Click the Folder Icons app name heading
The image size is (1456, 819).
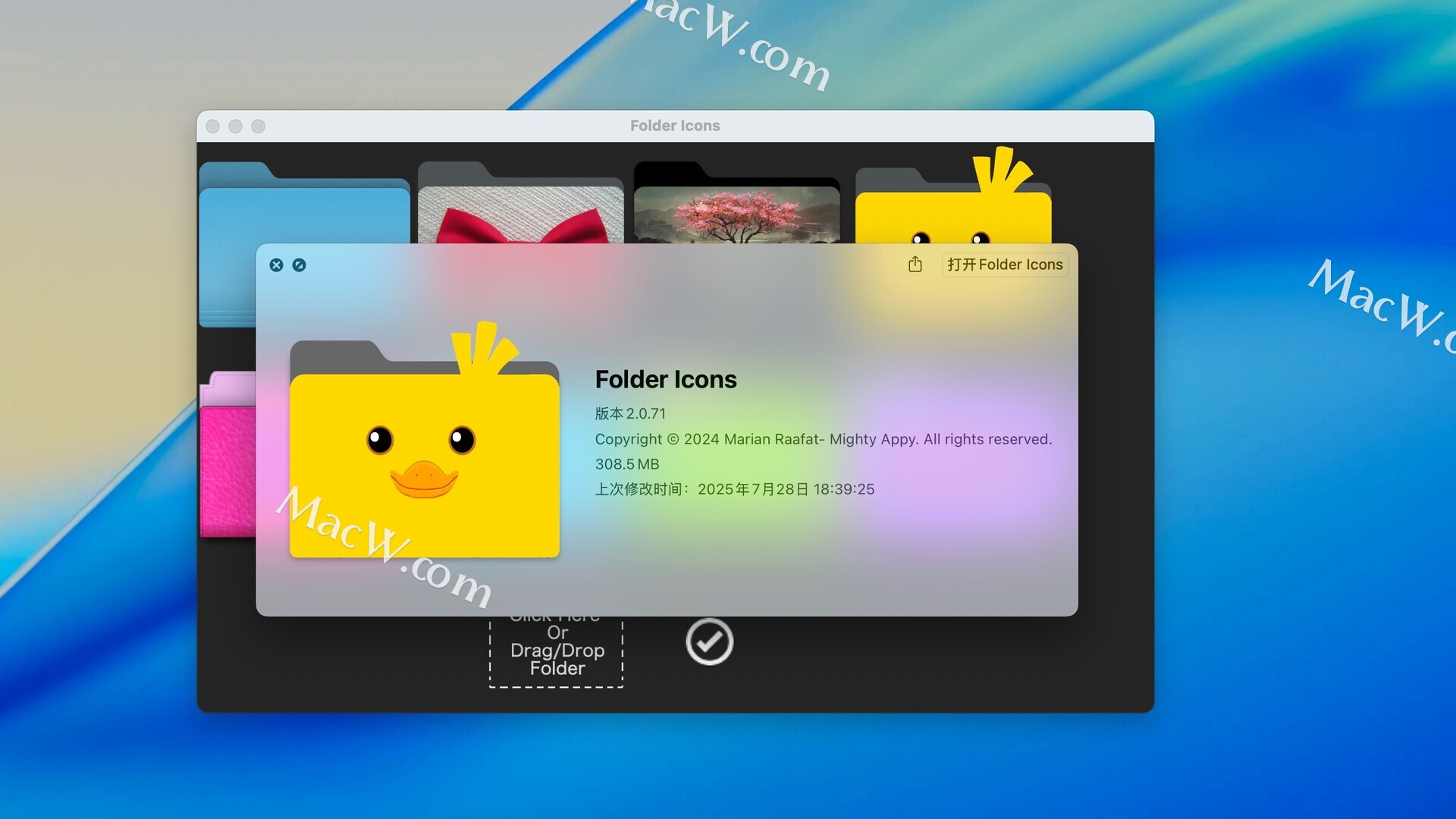[x=666, y=379]
